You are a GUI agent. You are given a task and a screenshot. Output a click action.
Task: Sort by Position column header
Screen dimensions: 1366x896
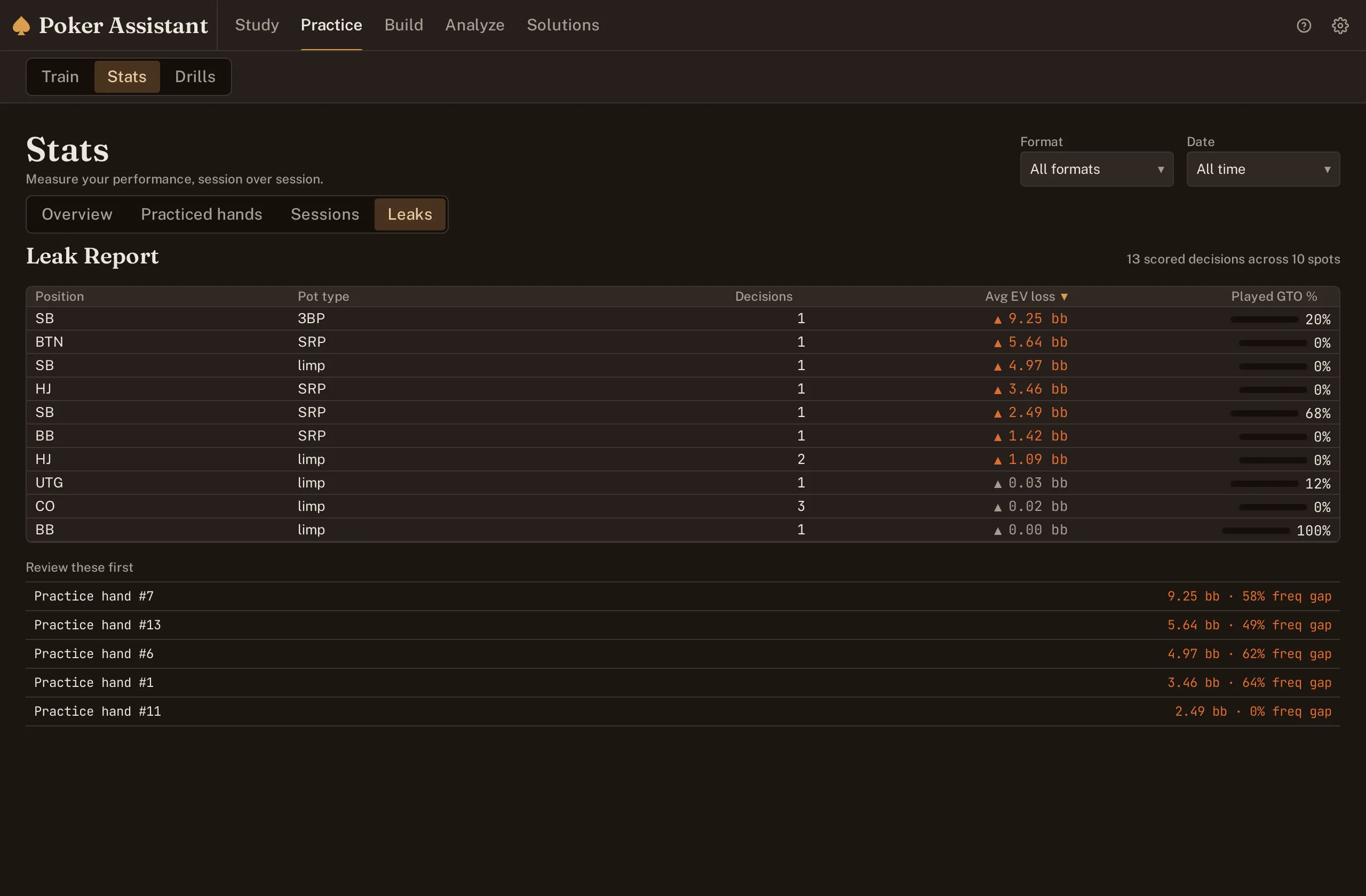tap(60, 297)
